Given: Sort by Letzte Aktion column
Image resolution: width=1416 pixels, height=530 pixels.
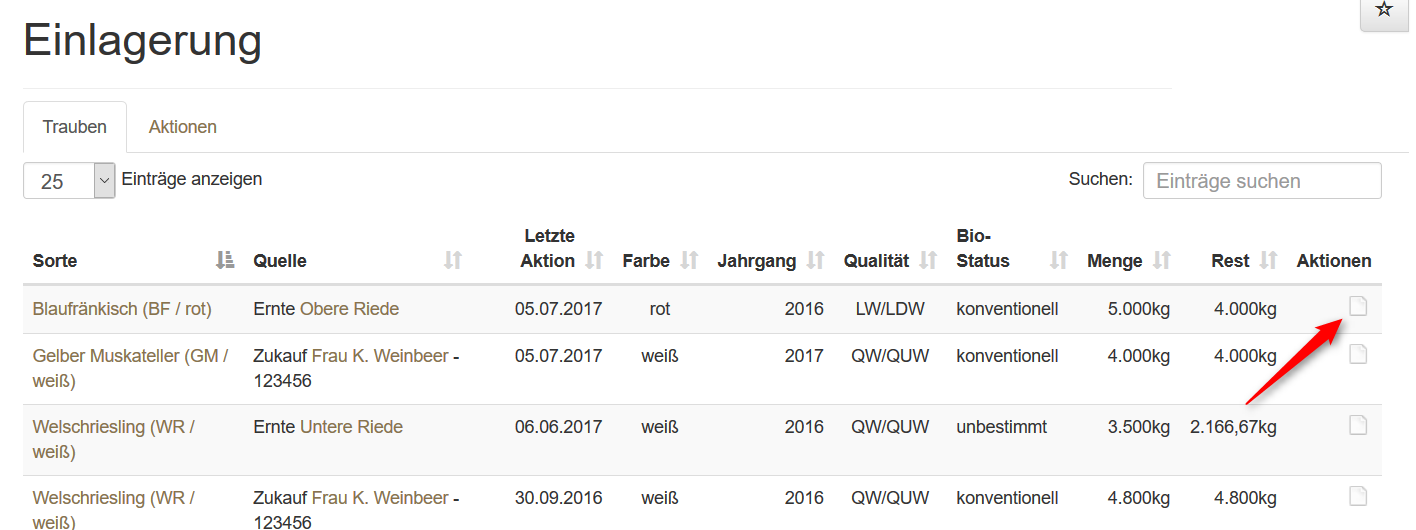Looking at the screenshot, I should pyautogui.click(x=594, y=260).
